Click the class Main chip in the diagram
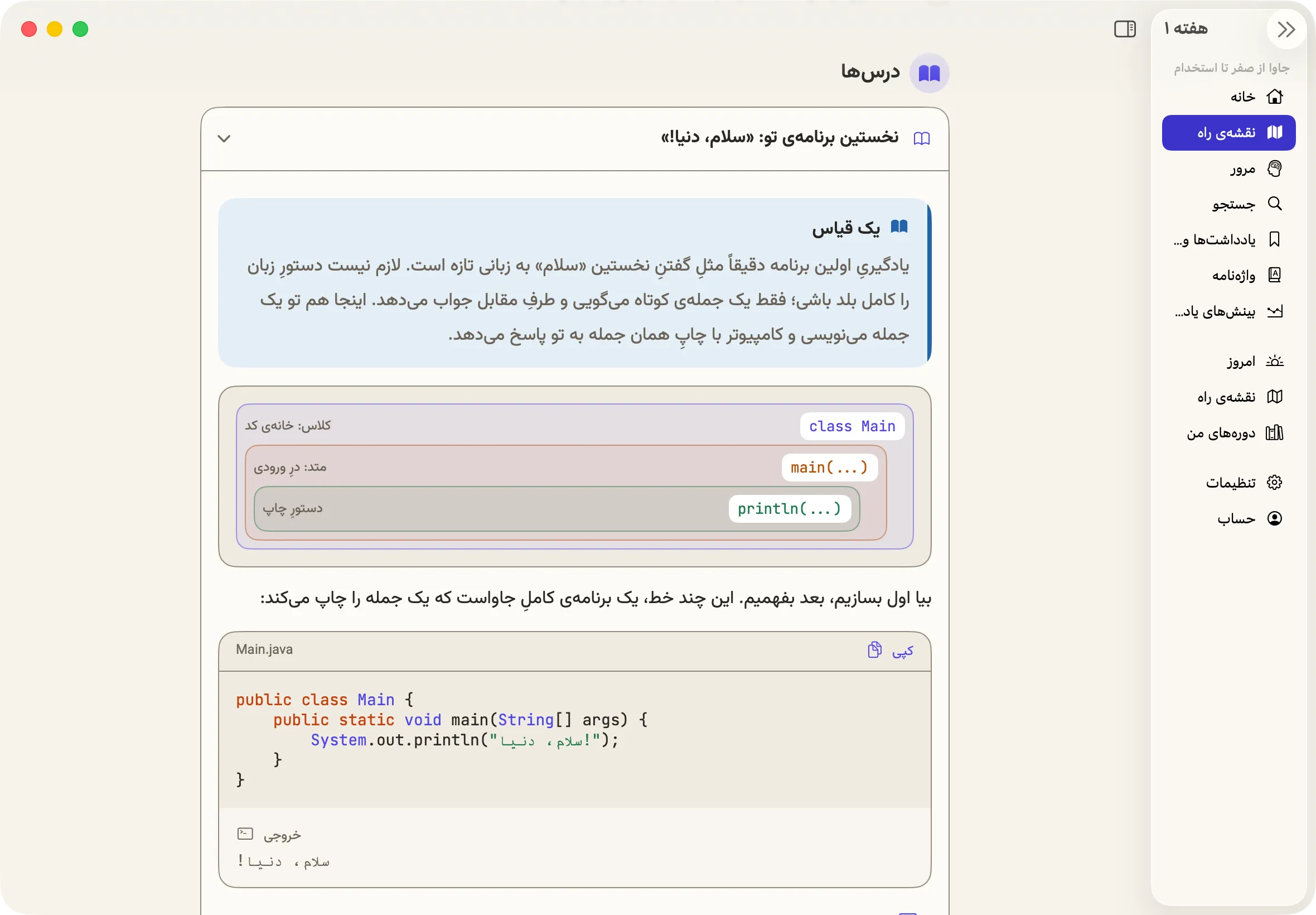 [x=853, y=427]
